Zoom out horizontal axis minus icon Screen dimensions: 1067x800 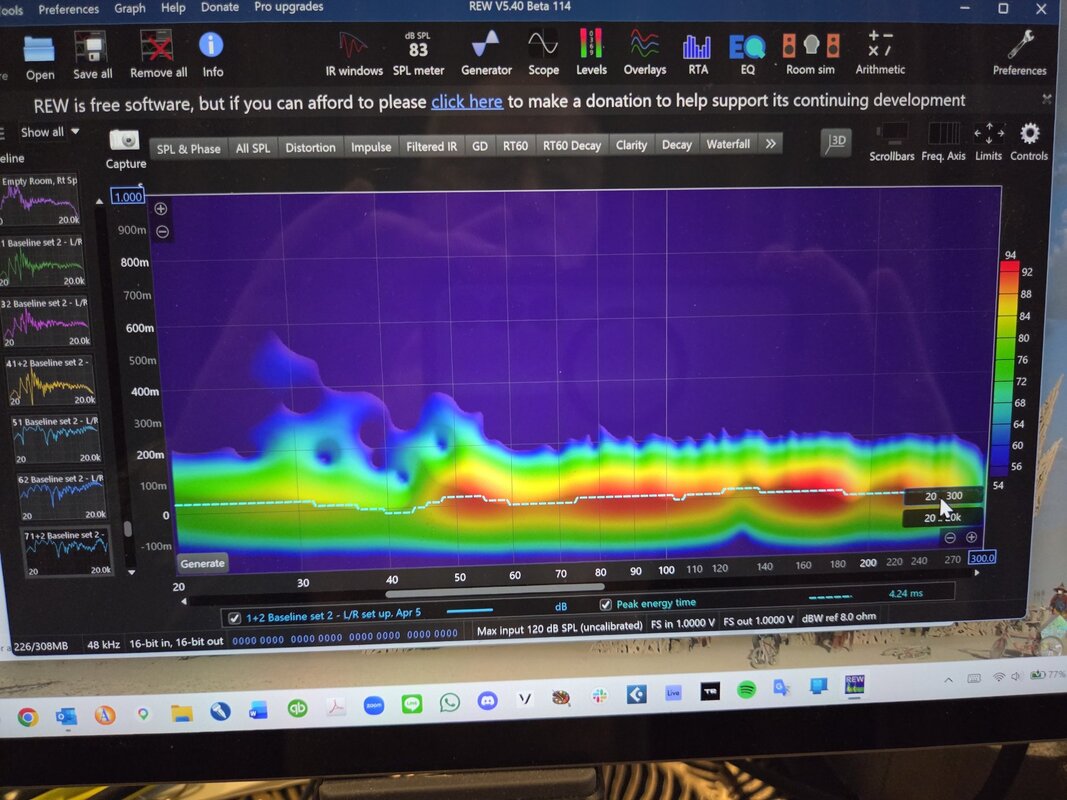[950, 538]
